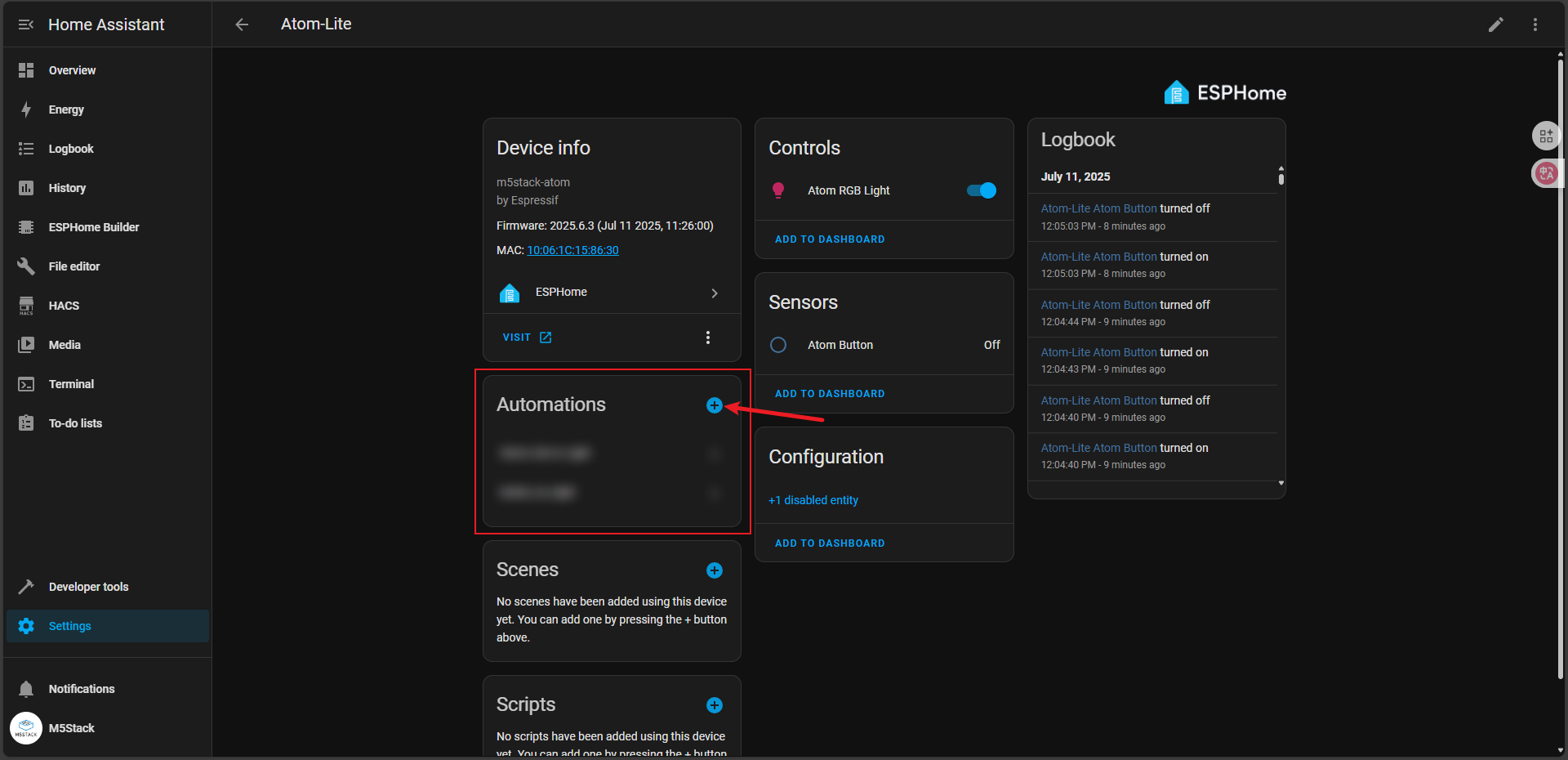The width and height of the screenshot is (1568, 760).
Task: Click the floating translate extension icon
Action: pos(1546,173)
